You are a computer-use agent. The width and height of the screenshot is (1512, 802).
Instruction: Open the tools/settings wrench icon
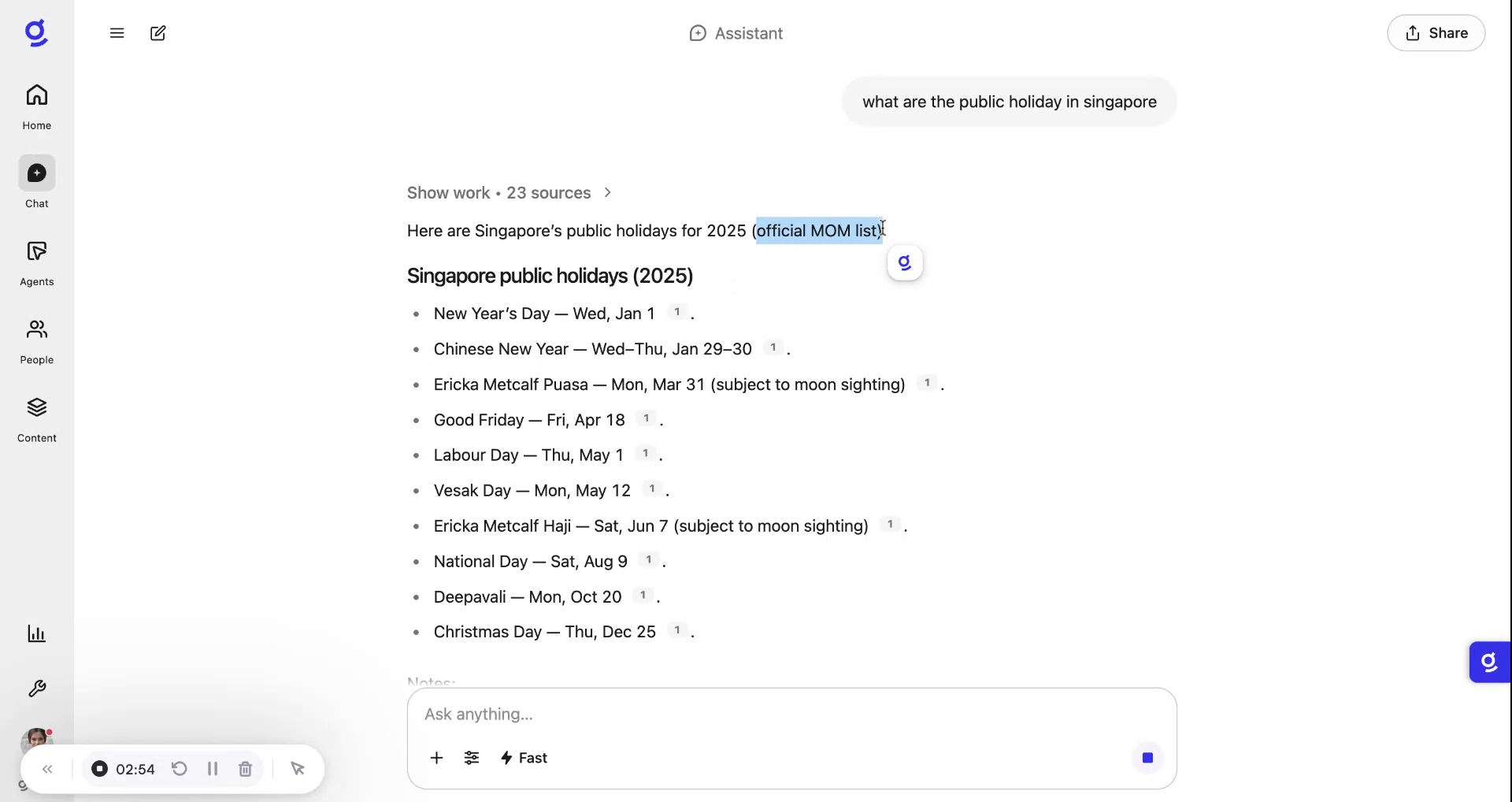tap(36, 689)
